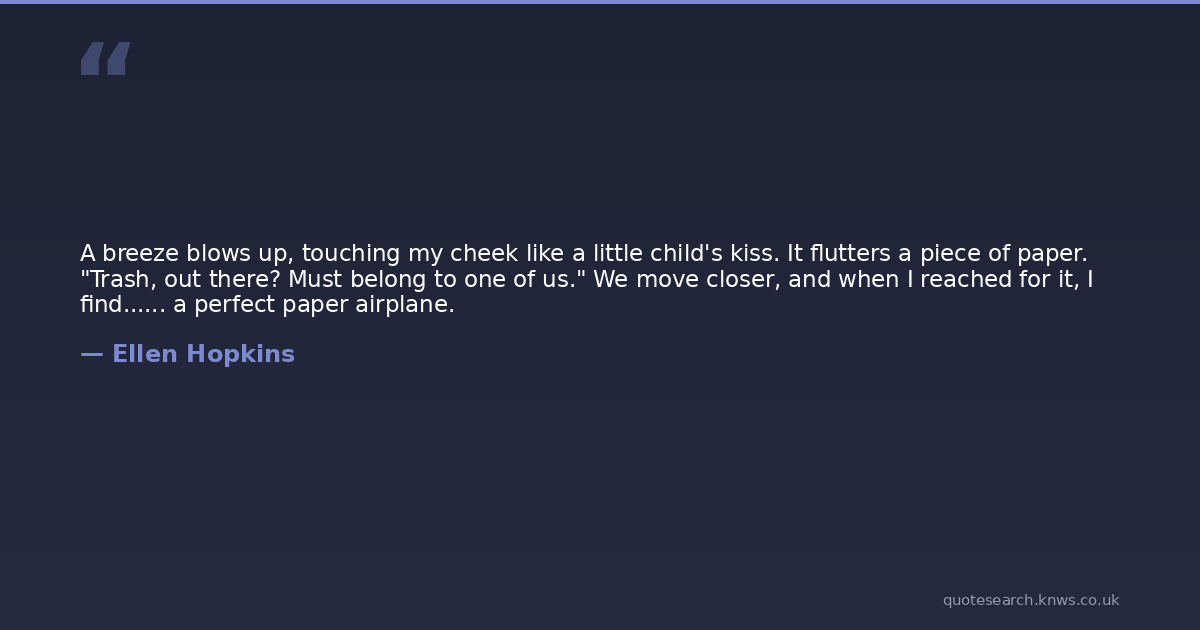Click the second line starting with "Trash, out there?"

pyautogui.click(x=586, y=280)
